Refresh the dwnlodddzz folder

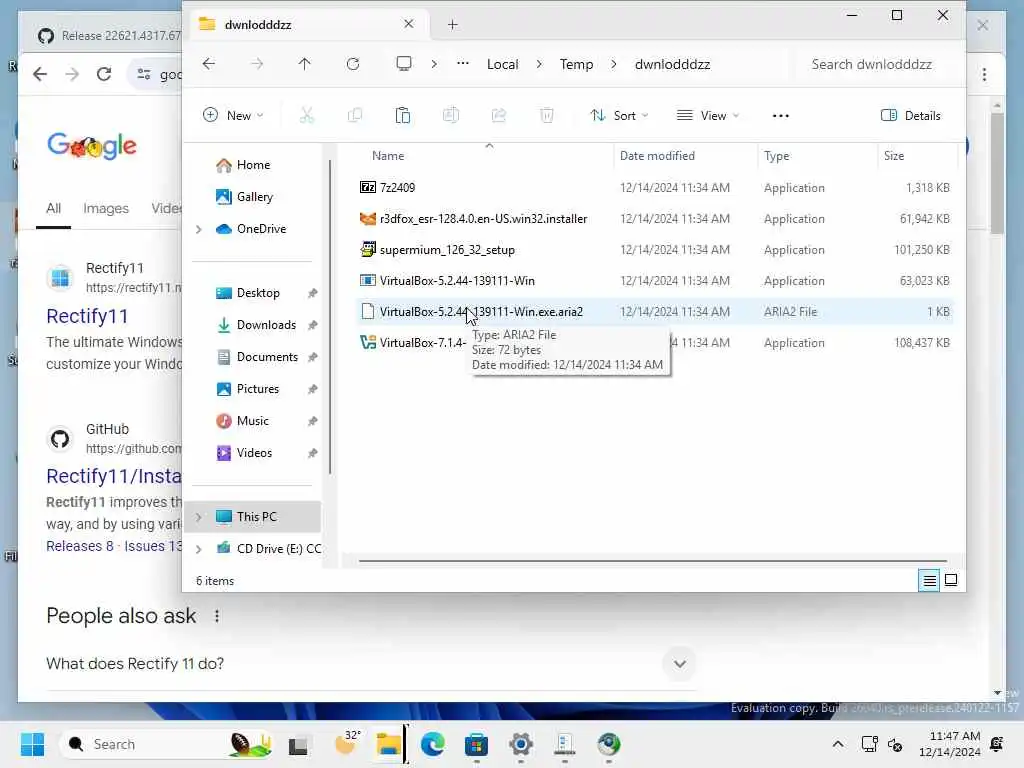(x=353, y=64)
